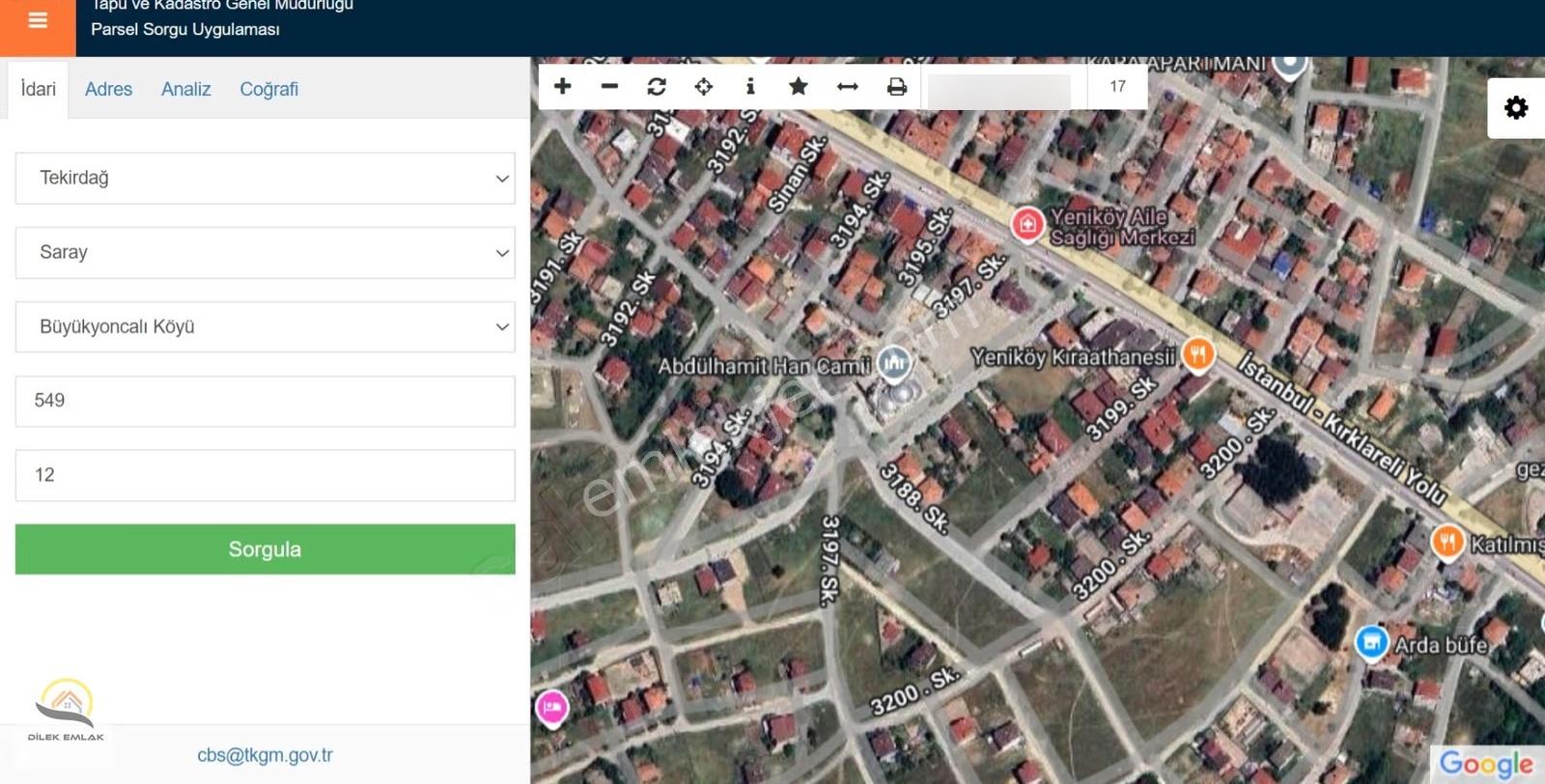The width and height of the screenshot is (1545, 784).
Task: Open the cbs@tkgm.gov.tr email link
Action: click(265, 755)
